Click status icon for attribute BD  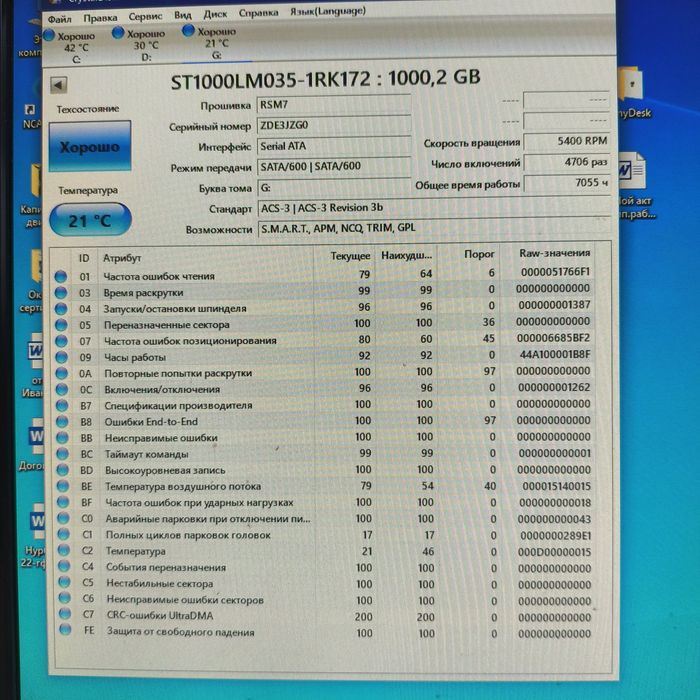click(x=63, y=470)
